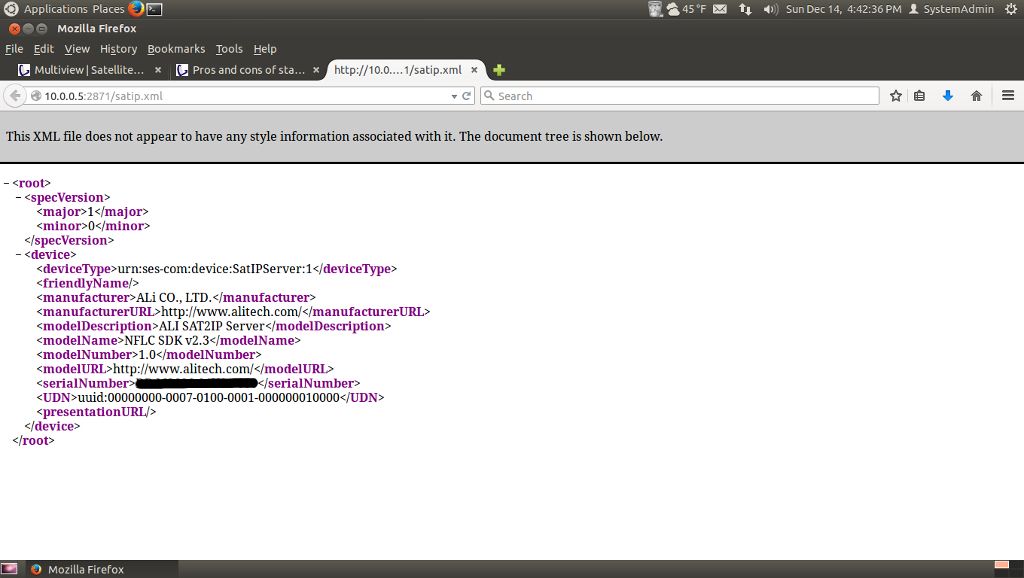Open the clock showing Sun Dec 14

(843, 9)
